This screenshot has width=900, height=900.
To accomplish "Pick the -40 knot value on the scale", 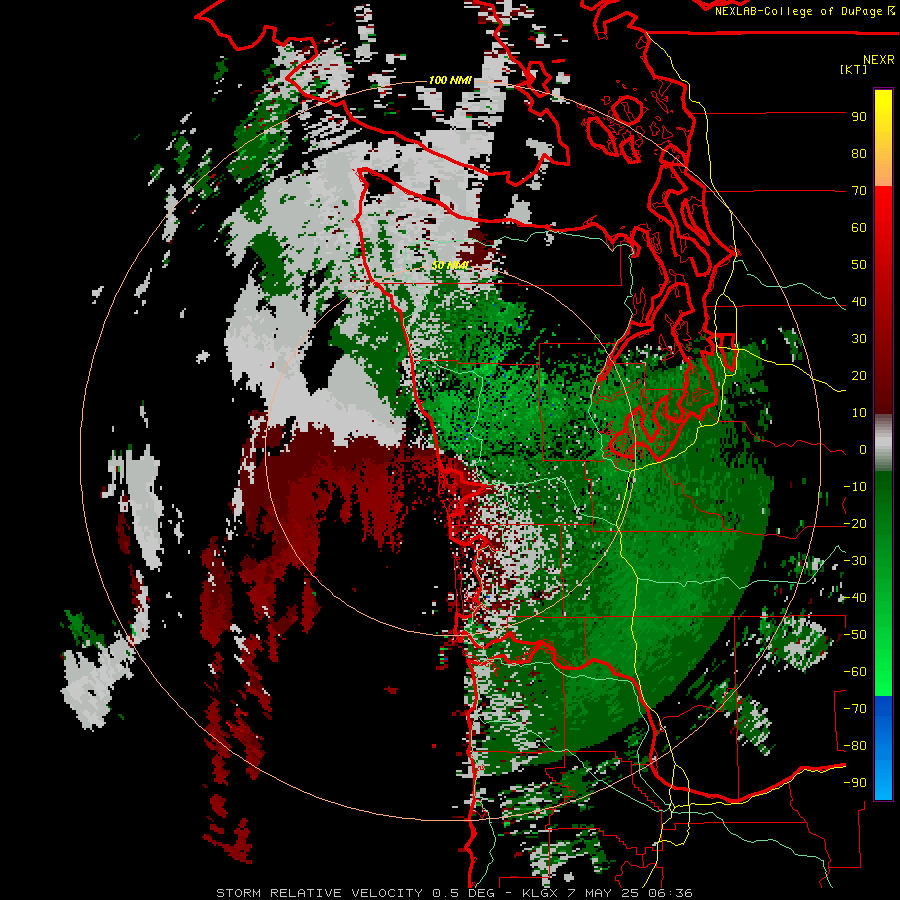I will pyautogui.click(x=855, y=598).
